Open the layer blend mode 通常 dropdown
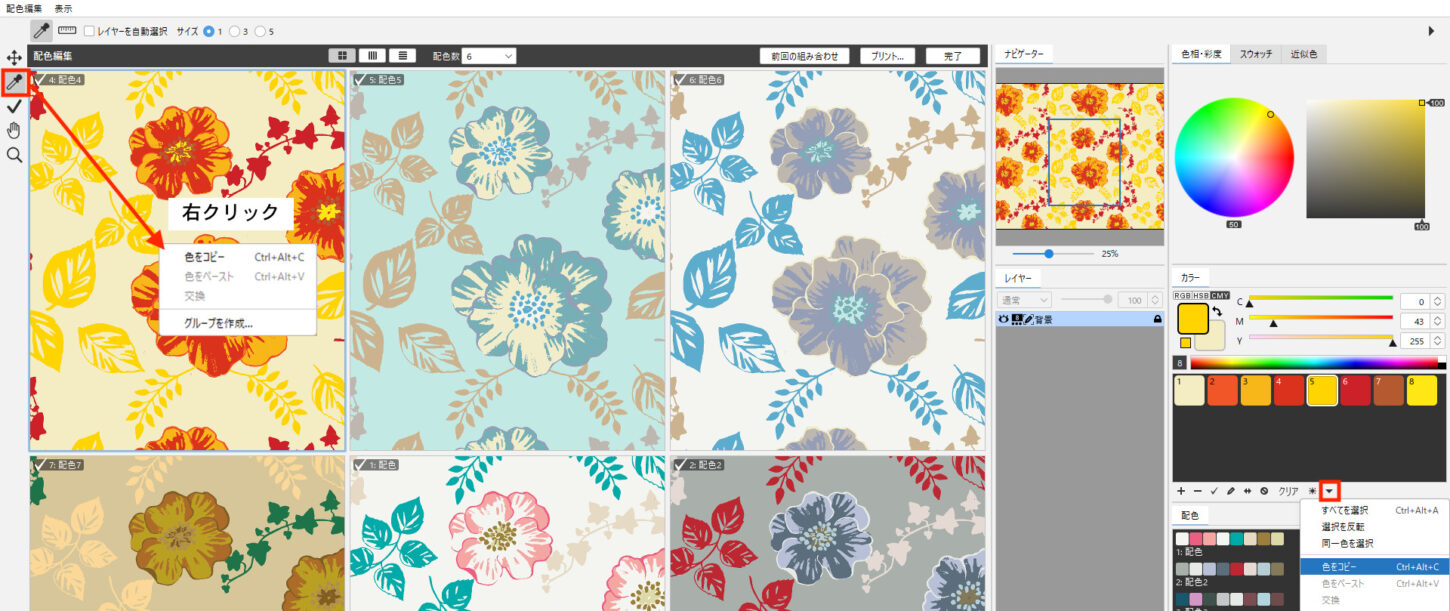The height and width of the screenshot is (611, 1450). 1025,299
